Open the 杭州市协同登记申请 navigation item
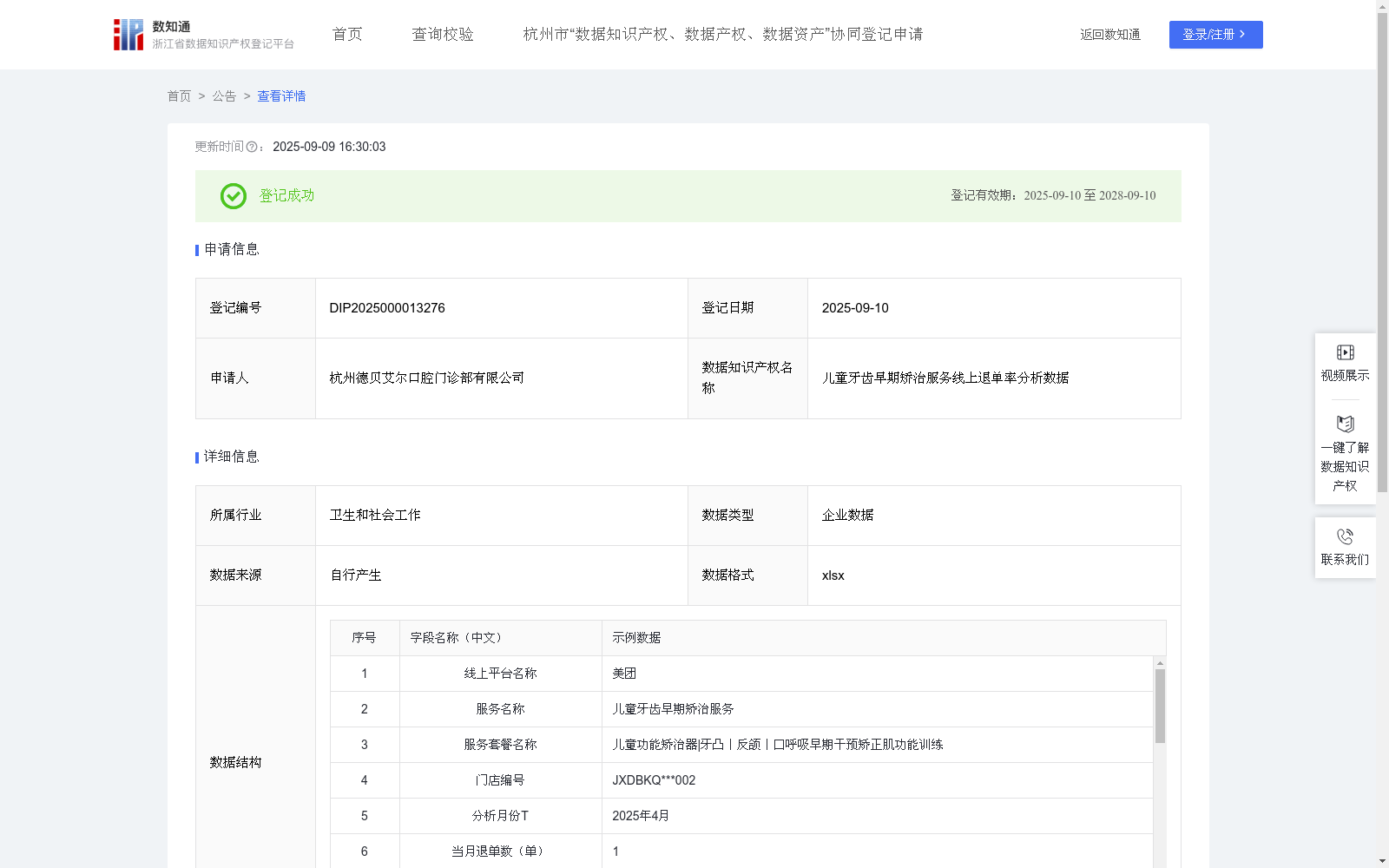Image resolution: width=1389 pixels, height=868 pixels. (x=723, y=35)
